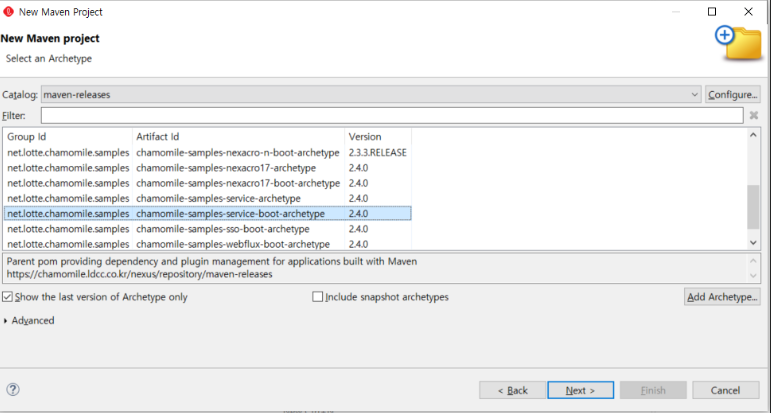The width and height of the screenshot is (771, 413).
Task: Maximize the New Maven Project window
Action: (712, 12)
